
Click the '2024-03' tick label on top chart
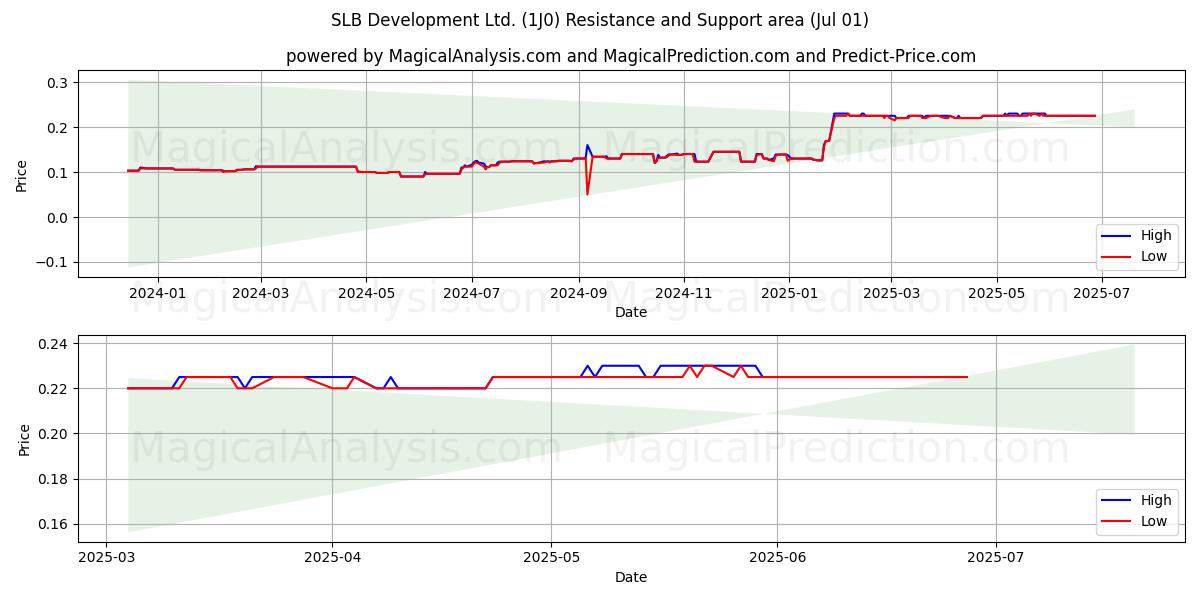click(261, 293)
